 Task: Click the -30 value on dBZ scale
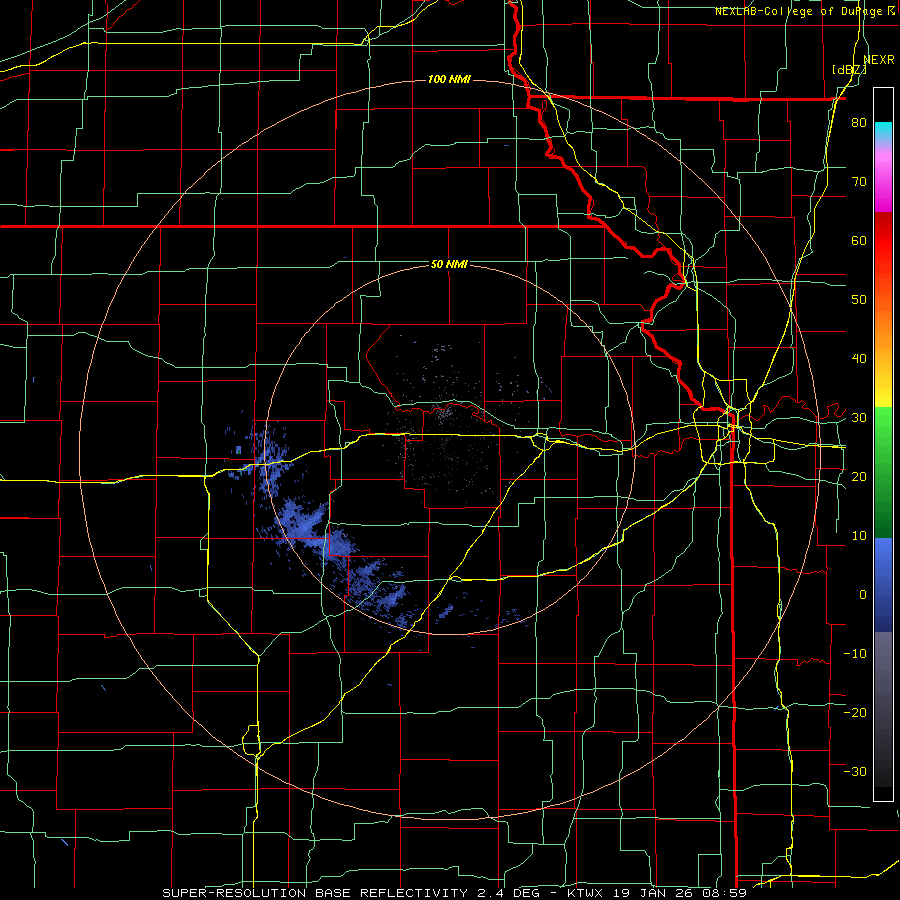point(855,772)
